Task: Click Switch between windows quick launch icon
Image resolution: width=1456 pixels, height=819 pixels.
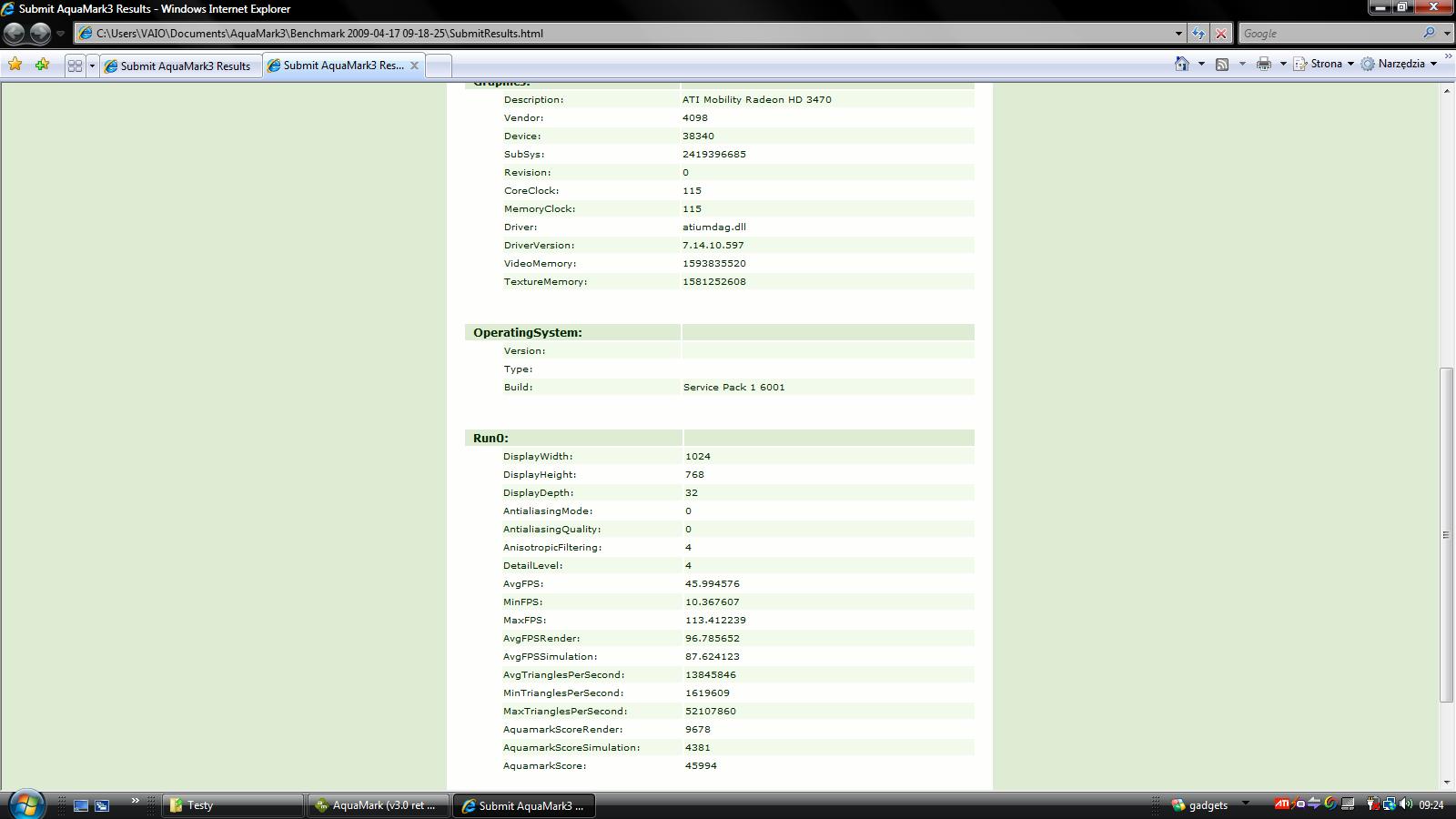Action: (x=102, y=805)
